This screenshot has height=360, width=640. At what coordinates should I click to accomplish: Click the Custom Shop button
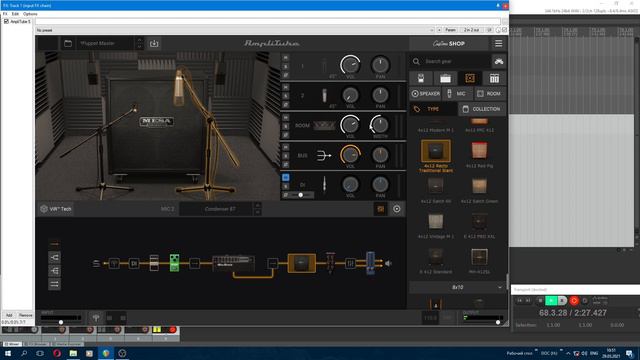point(449,43)
